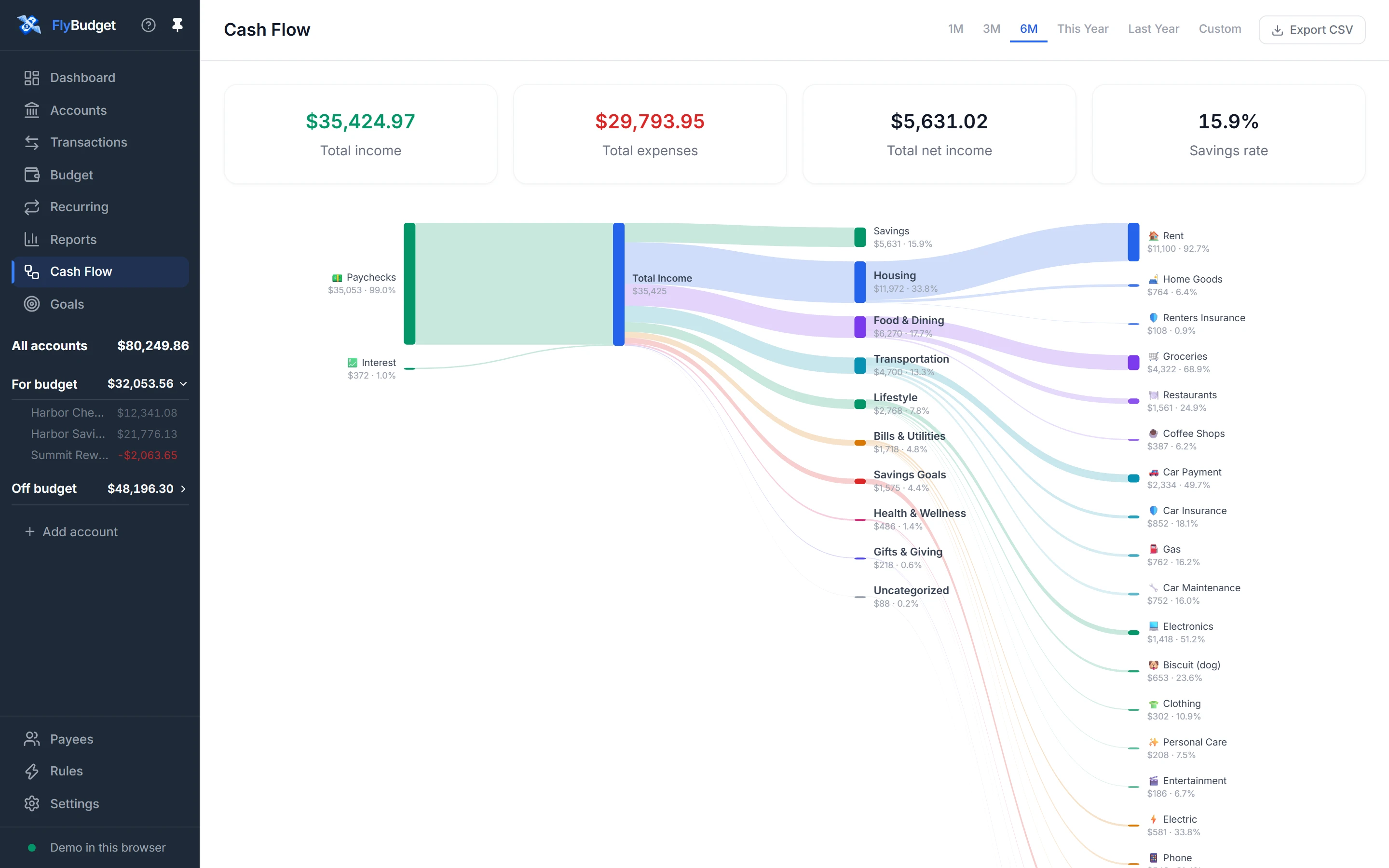Click the Electronics laptop emoji icon
Image resolution: width=1389 pixels, height=868 pixels.
click(1153, 626)
